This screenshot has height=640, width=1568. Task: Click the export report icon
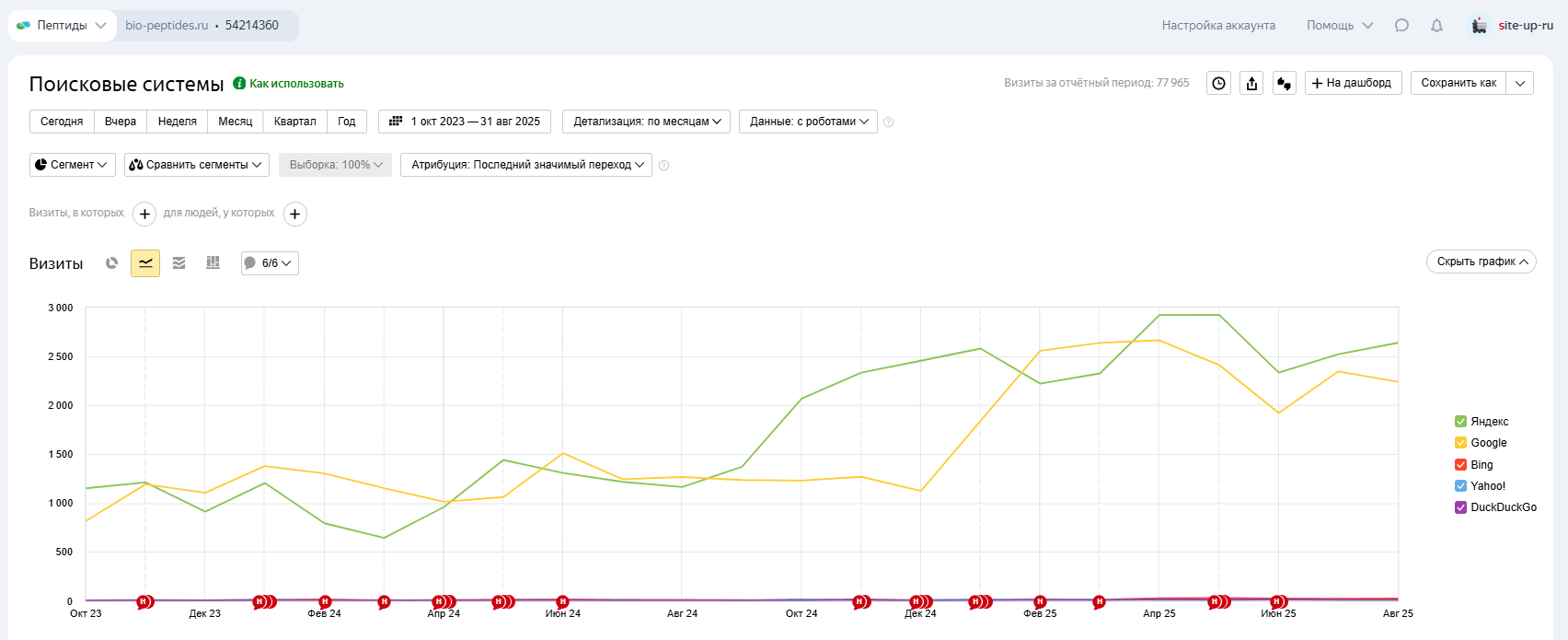point(1251,83)
